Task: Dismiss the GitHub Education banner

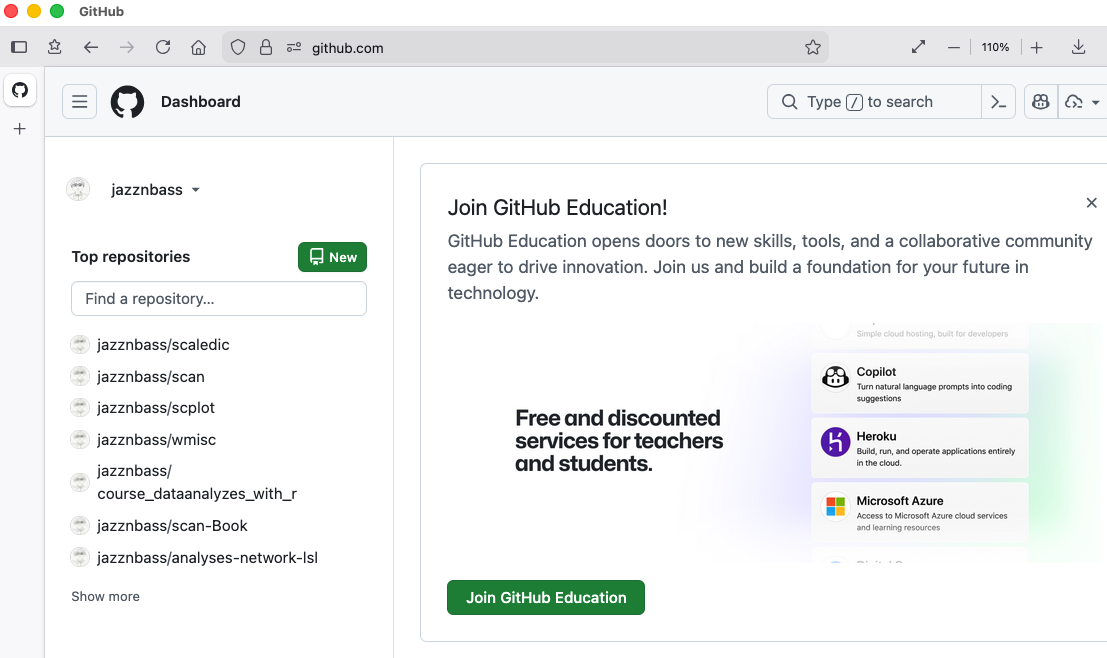Action: point(1091,203)
